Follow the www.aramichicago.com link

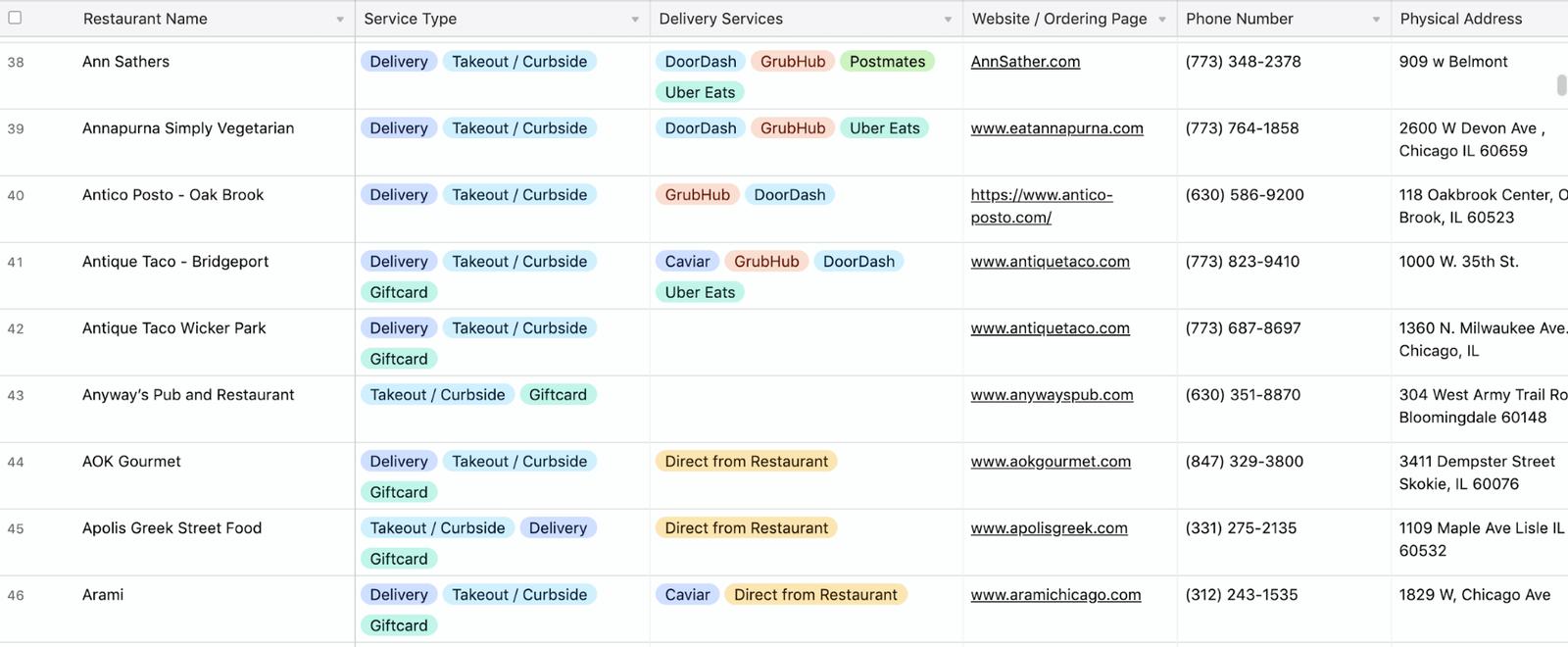pyautogui.click(x=1055, y=595)
